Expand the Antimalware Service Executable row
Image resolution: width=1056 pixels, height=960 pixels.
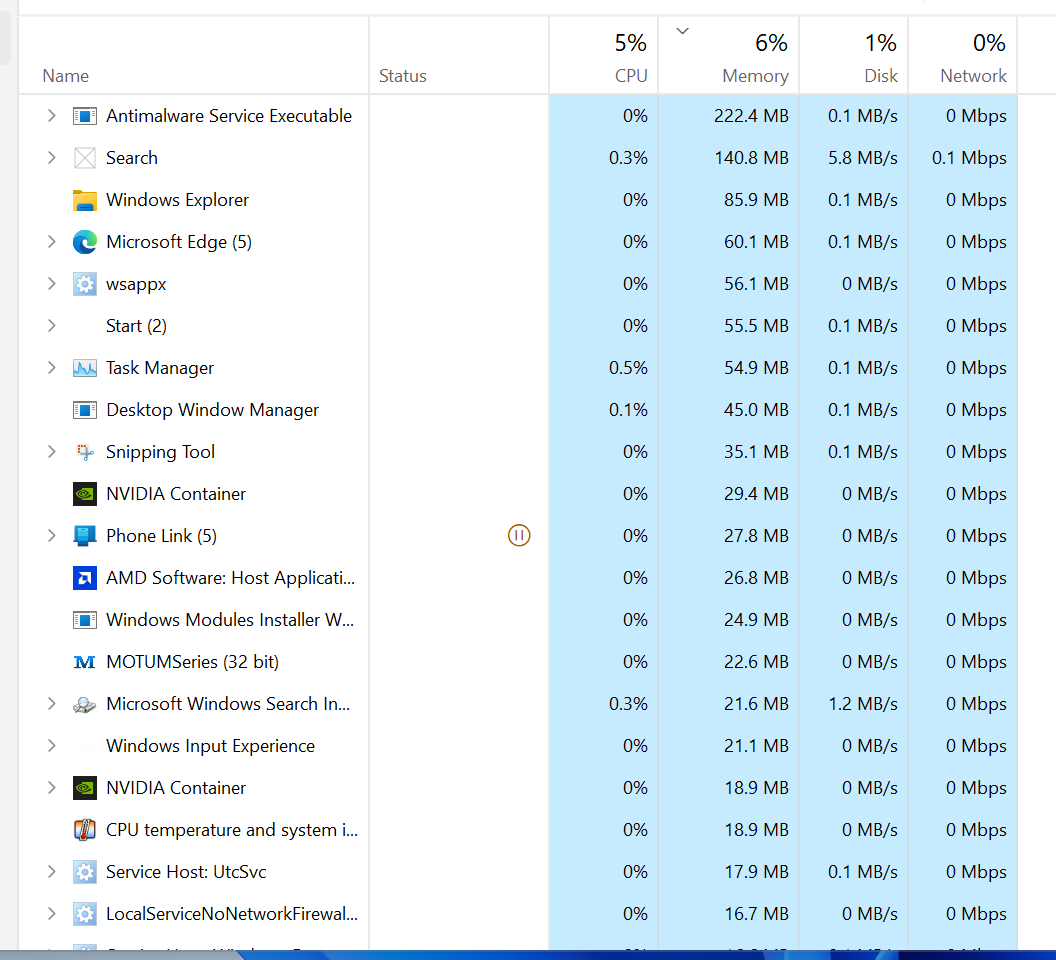(52, 116)
